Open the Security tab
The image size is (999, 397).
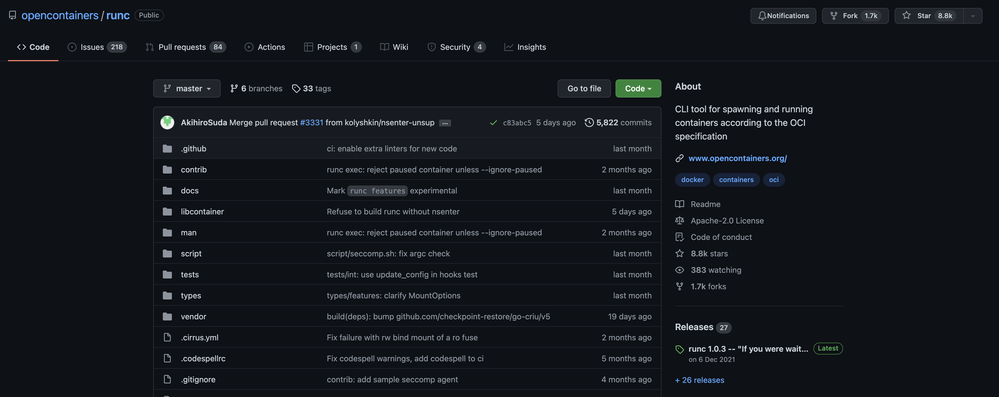(456, 47)
